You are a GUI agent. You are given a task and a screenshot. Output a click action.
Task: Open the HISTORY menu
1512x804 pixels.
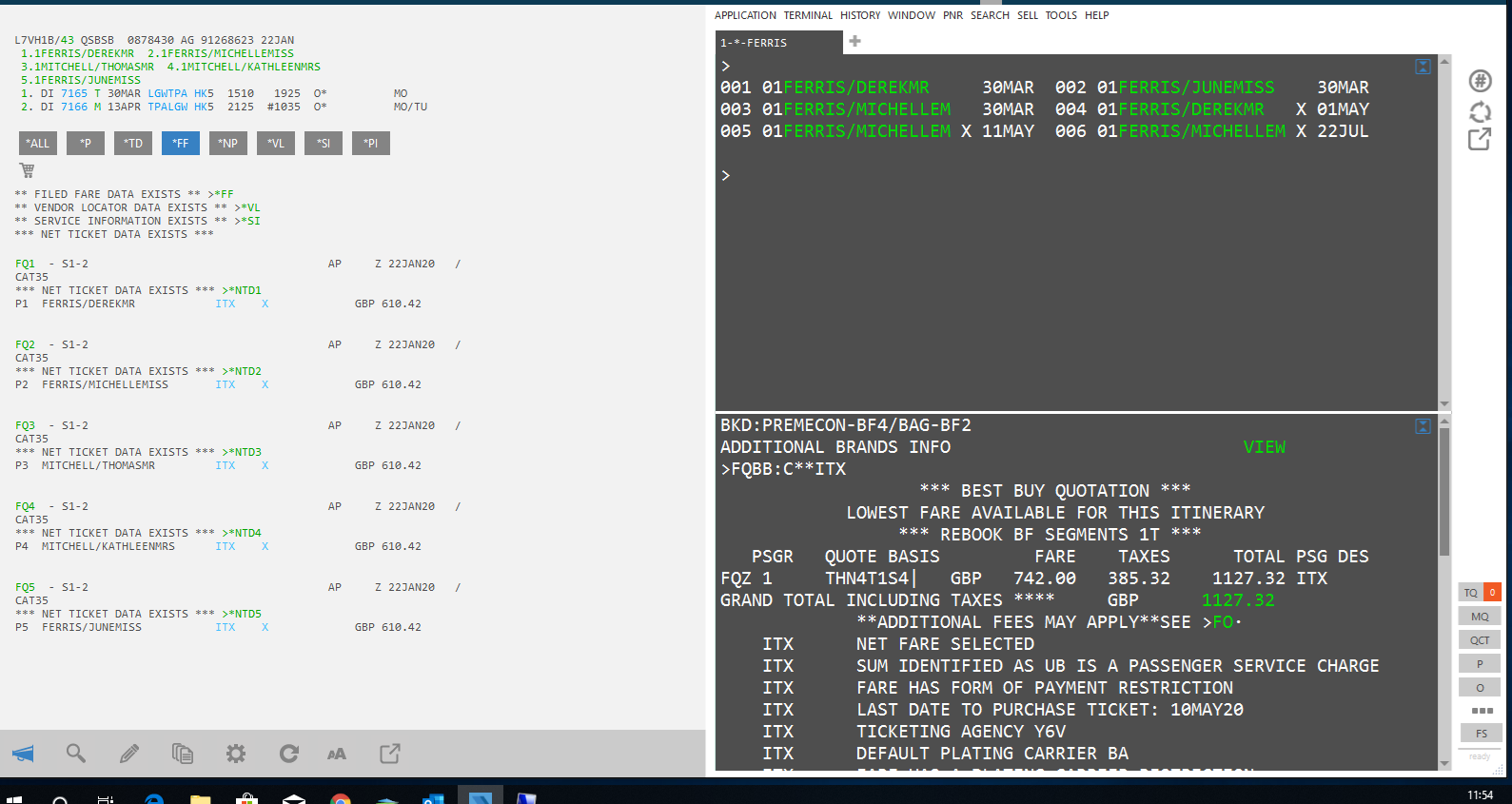[x=860, y=15]
